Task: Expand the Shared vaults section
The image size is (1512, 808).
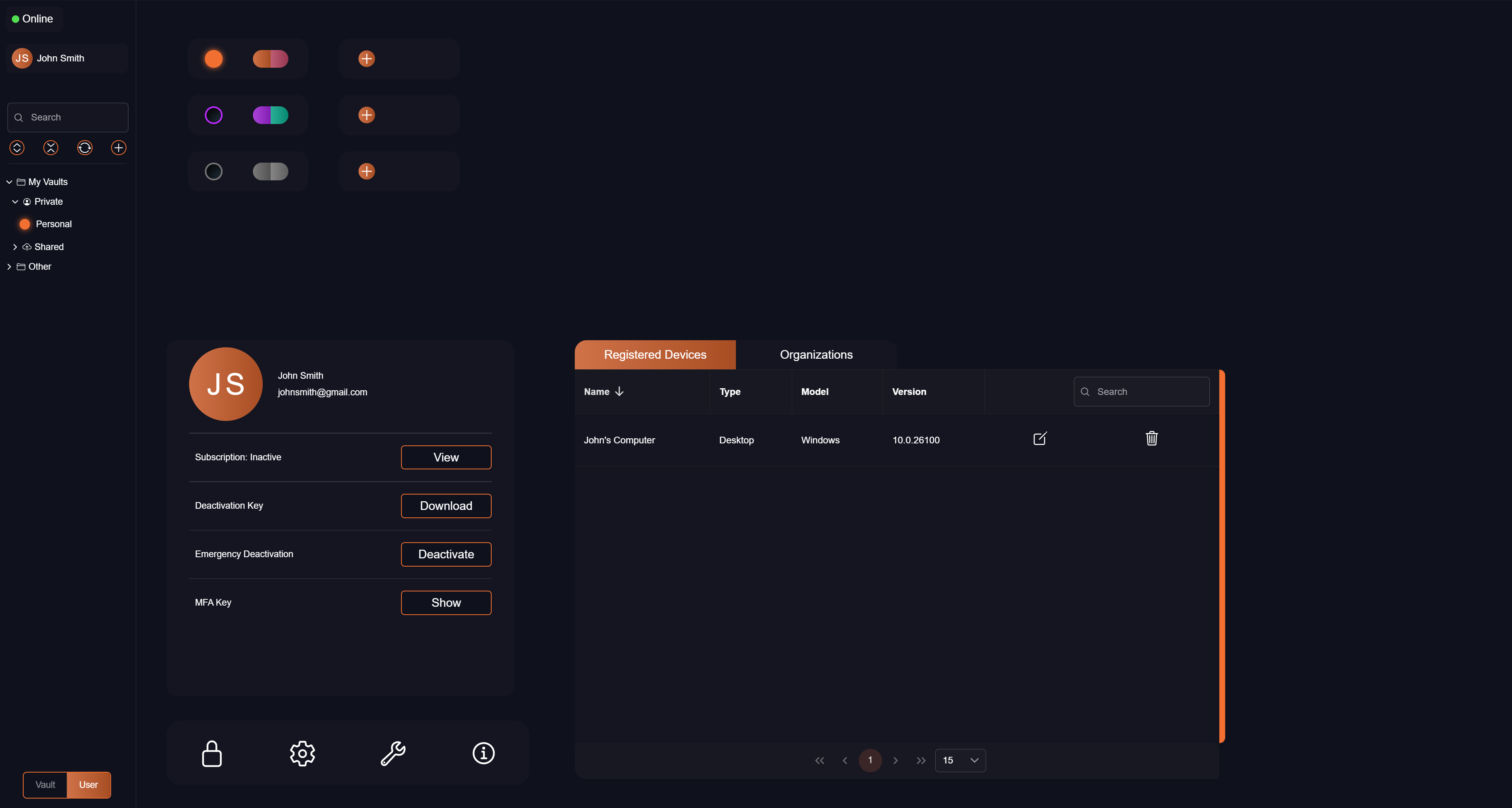Action: point(16,246)
